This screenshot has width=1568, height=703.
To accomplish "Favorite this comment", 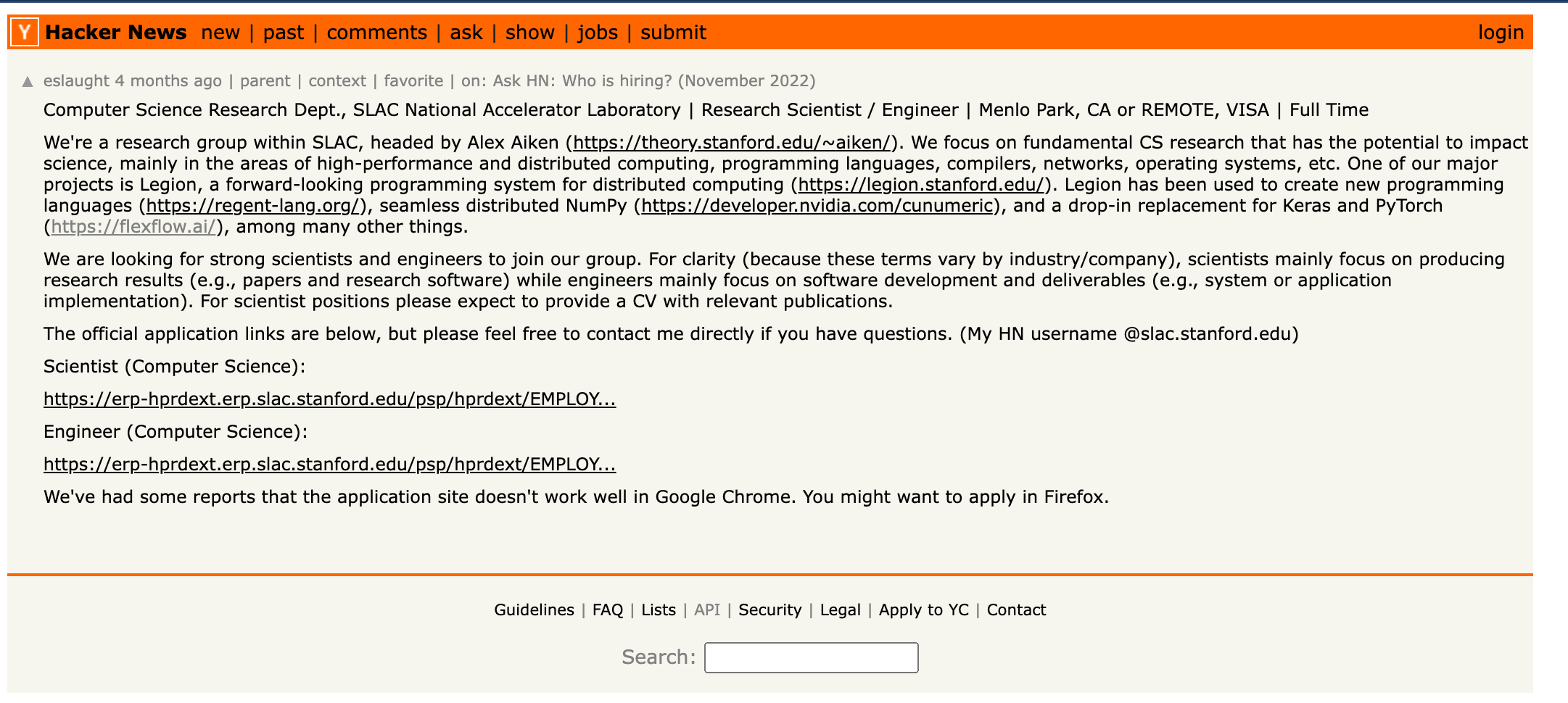I will coord(413,80).
